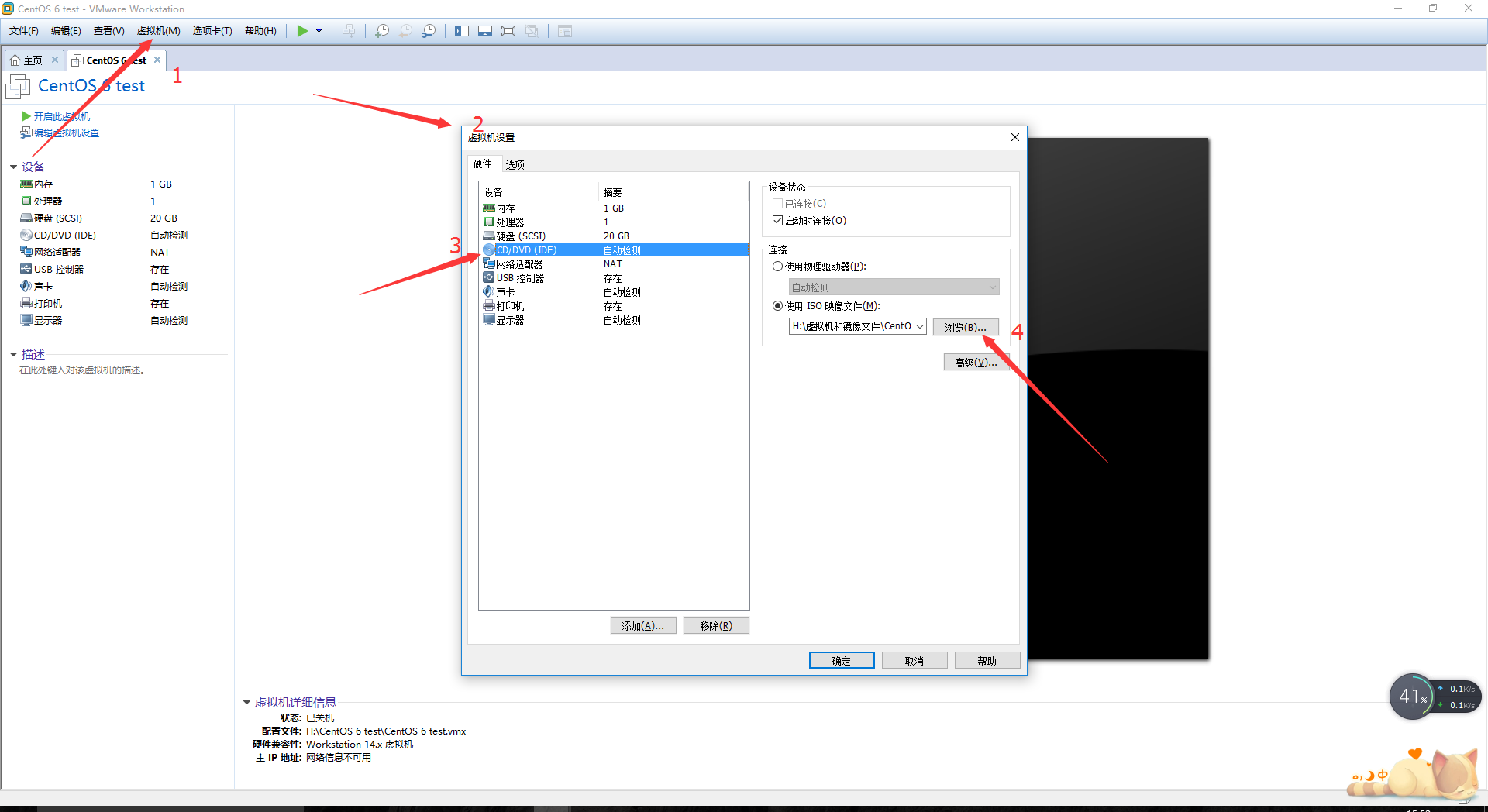Screen dimensions: 1488x812
Task: Select the 硬件 tab in settings dialog
Action: (483, 164)
